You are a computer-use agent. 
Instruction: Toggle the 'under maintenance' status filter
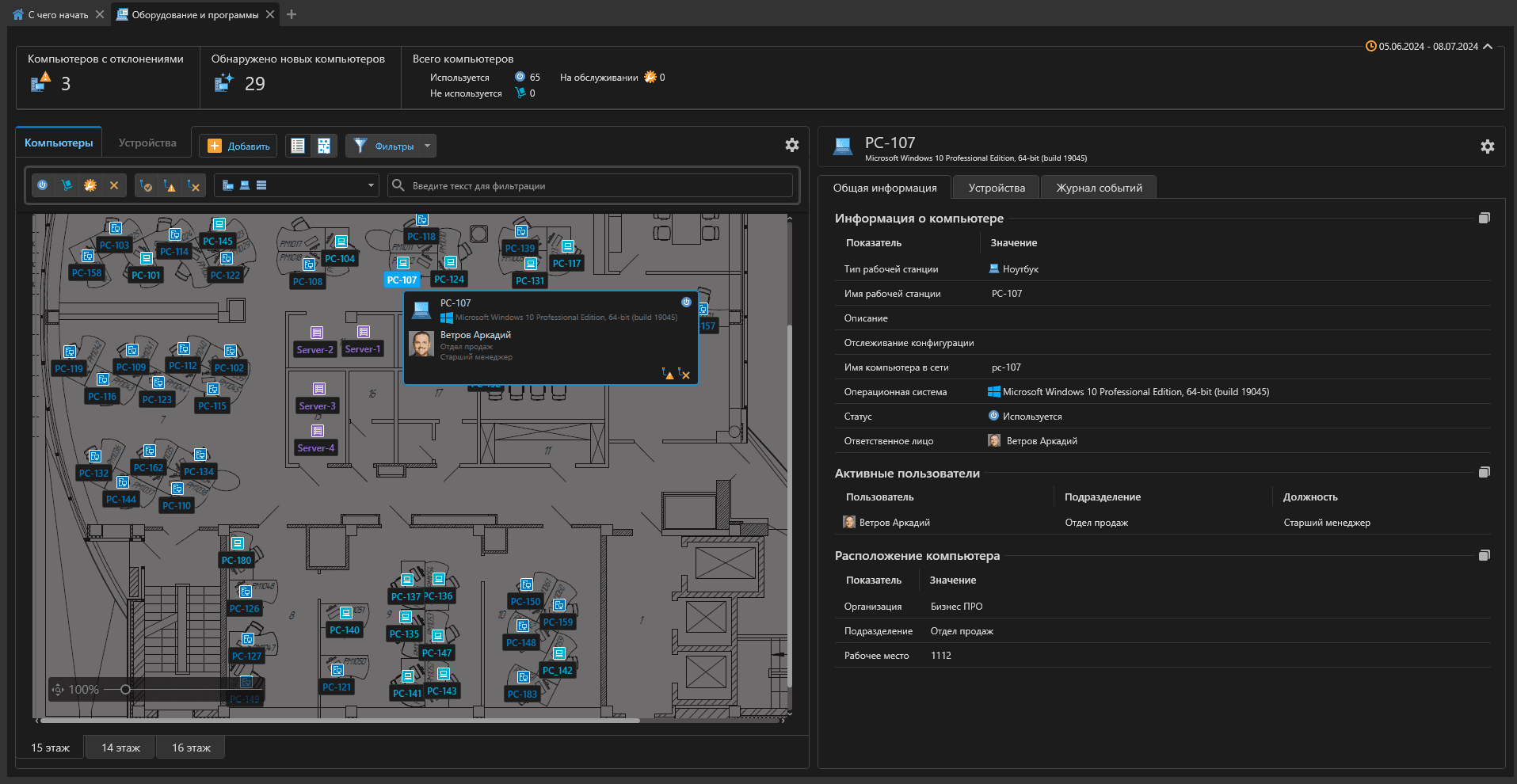pyautogui.click(x=90, y=185)
